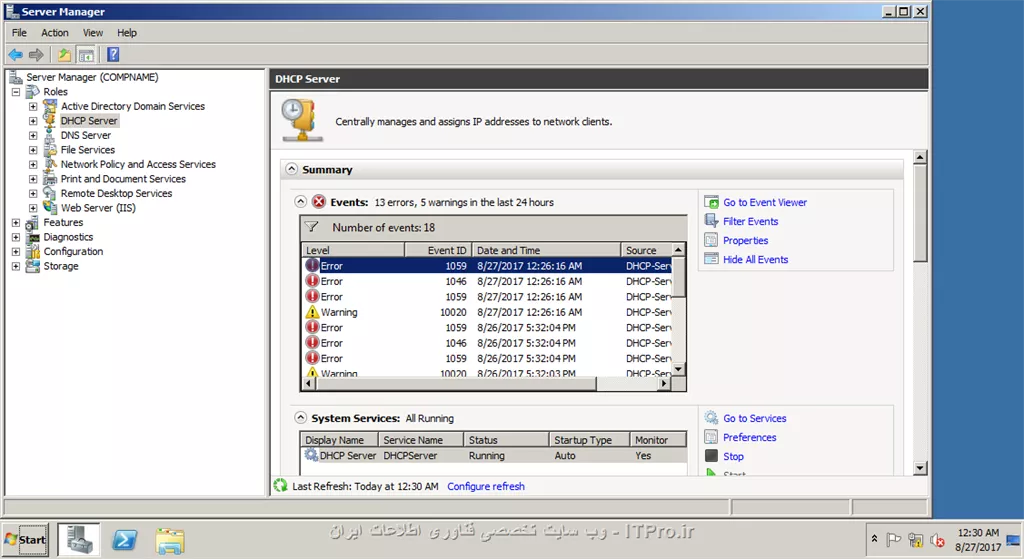Click the volume muted tray icon
1024x559 pixels.
coord(937,540)
